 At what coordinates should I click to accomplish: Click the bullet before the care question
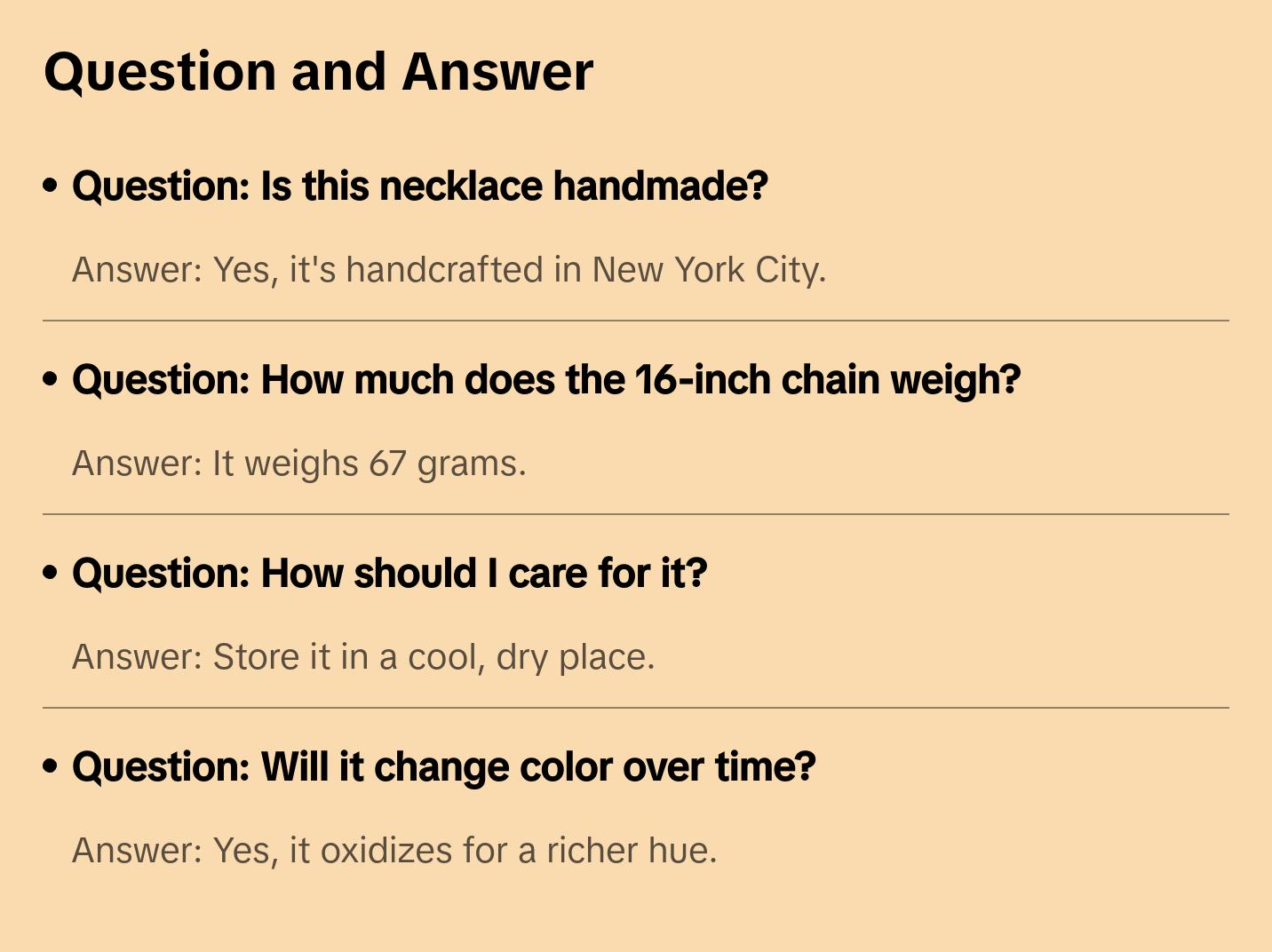tap(51, 574)
